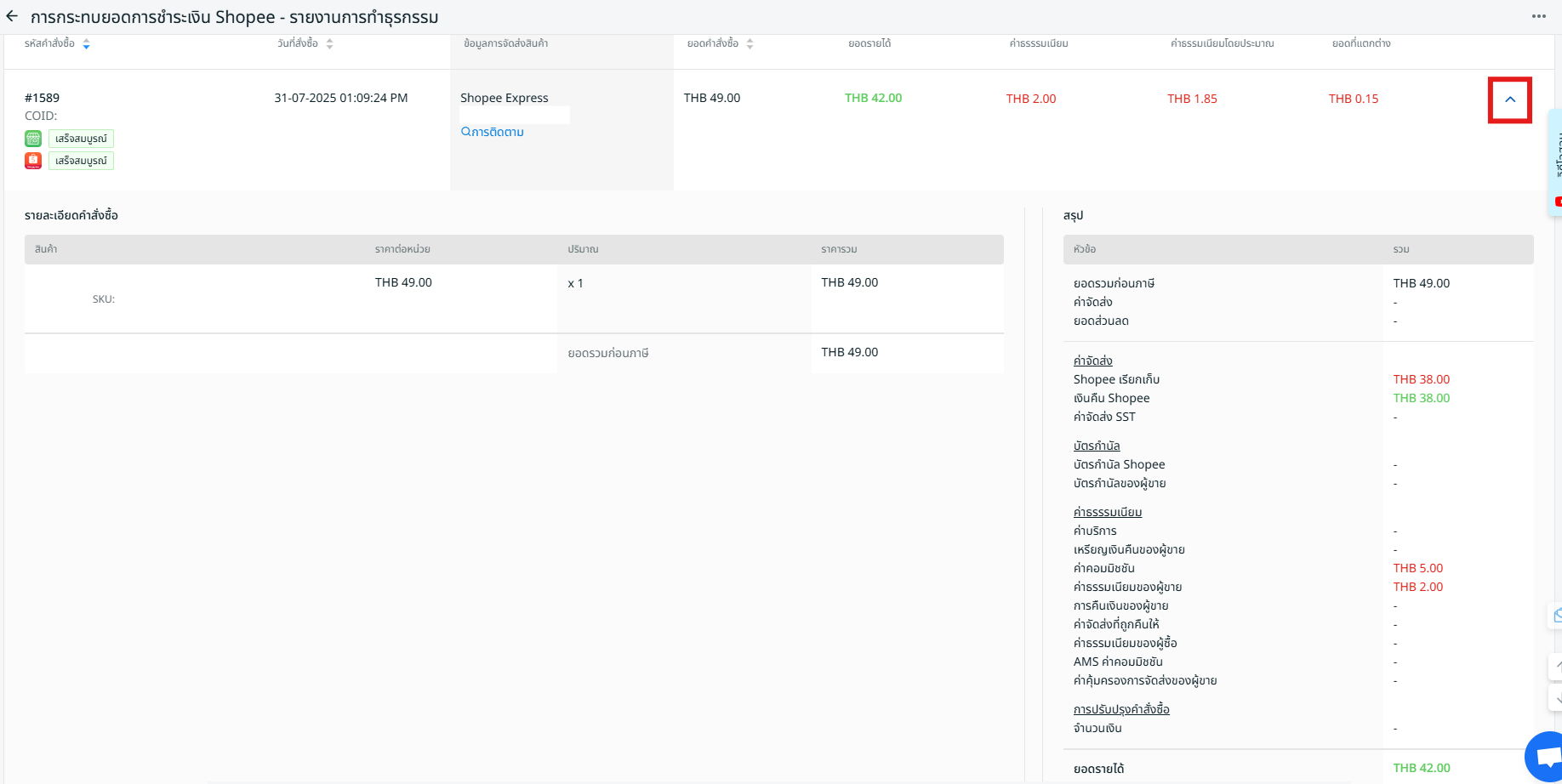The height and width of the screenshot is (784, 1562).
Task: Click the การปรับปรุงคำสั่งซื้อ heading in summary
Action: click(1120, 709)
